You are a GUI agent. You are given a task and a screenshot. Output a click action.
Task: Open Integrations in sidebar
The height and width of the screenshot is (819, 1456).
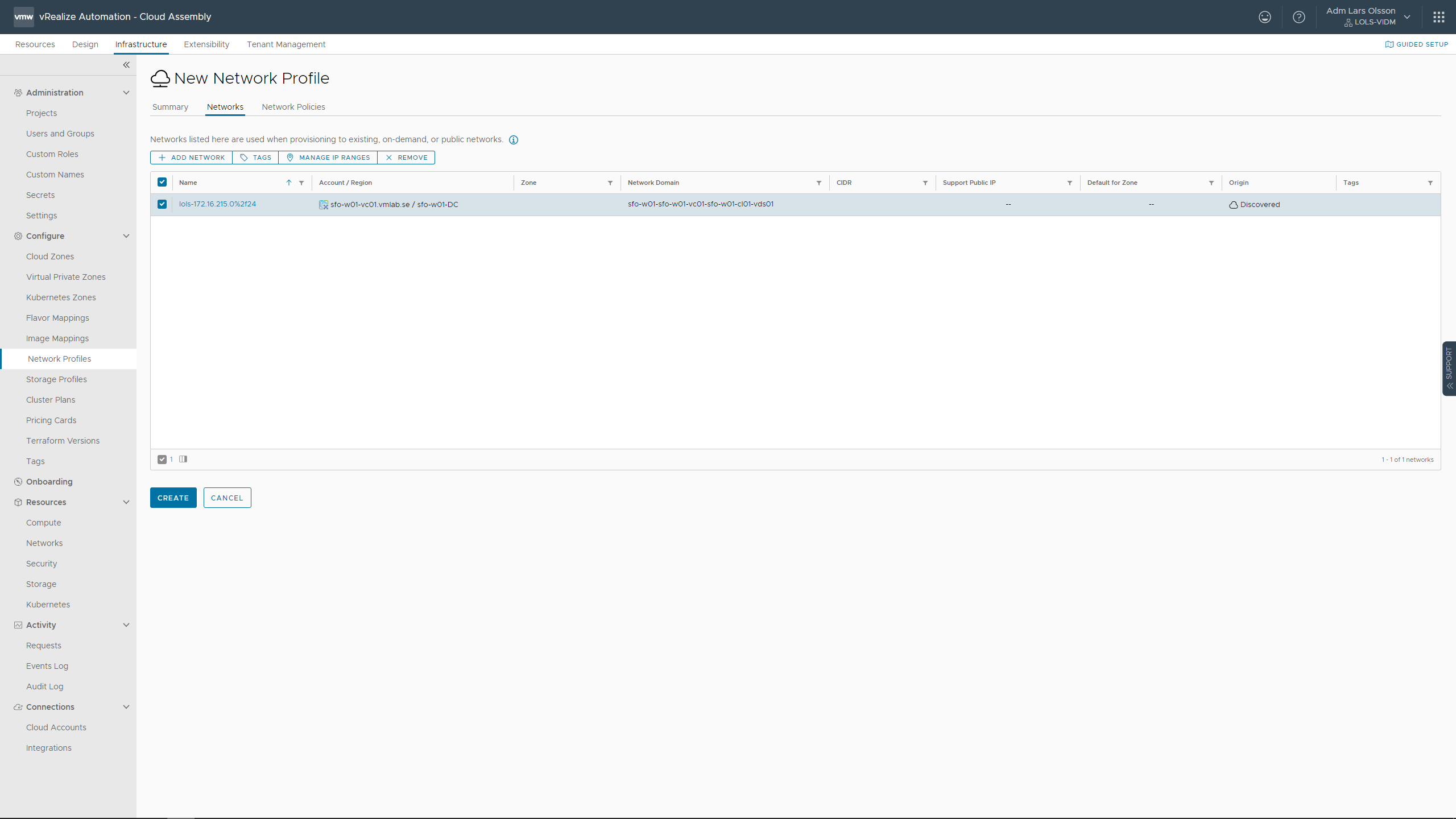pyautogui.click(x=49, y=748)
